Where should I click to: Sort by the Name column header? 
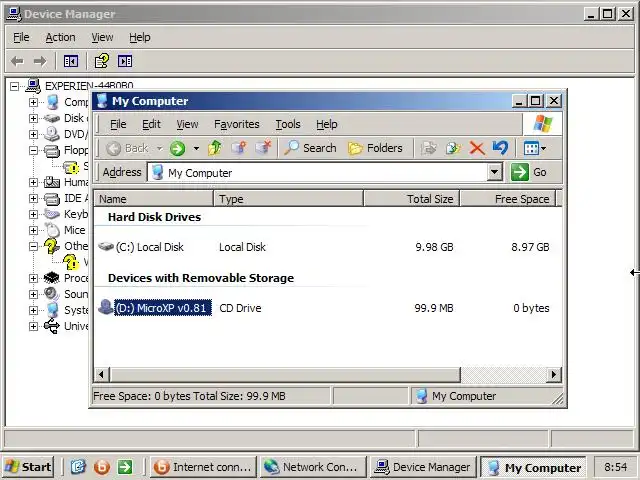154,199
